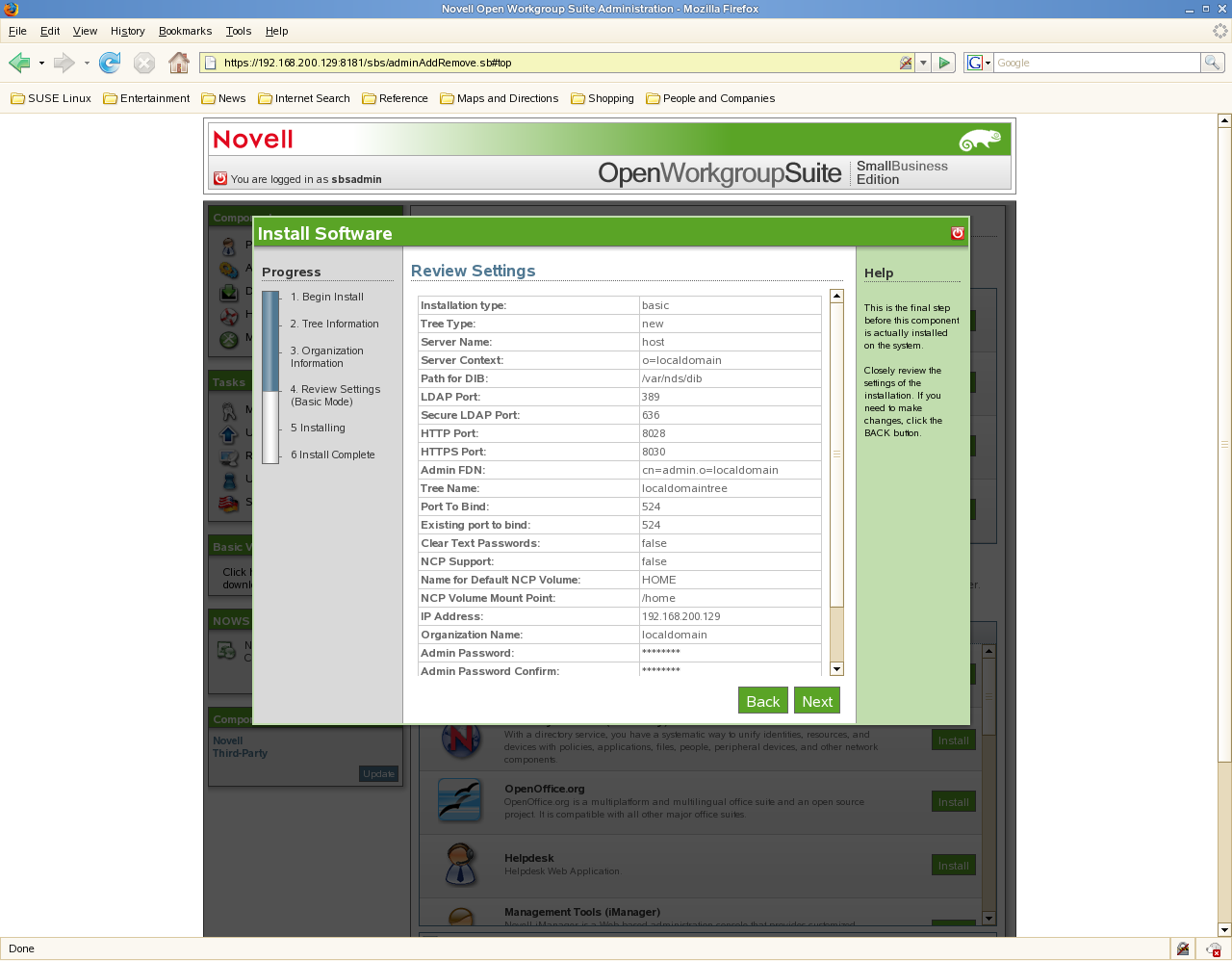Viewport: 1232px width, 961px height.
Task: Select step '3. Organization Information'
Action: click(327, 357)
